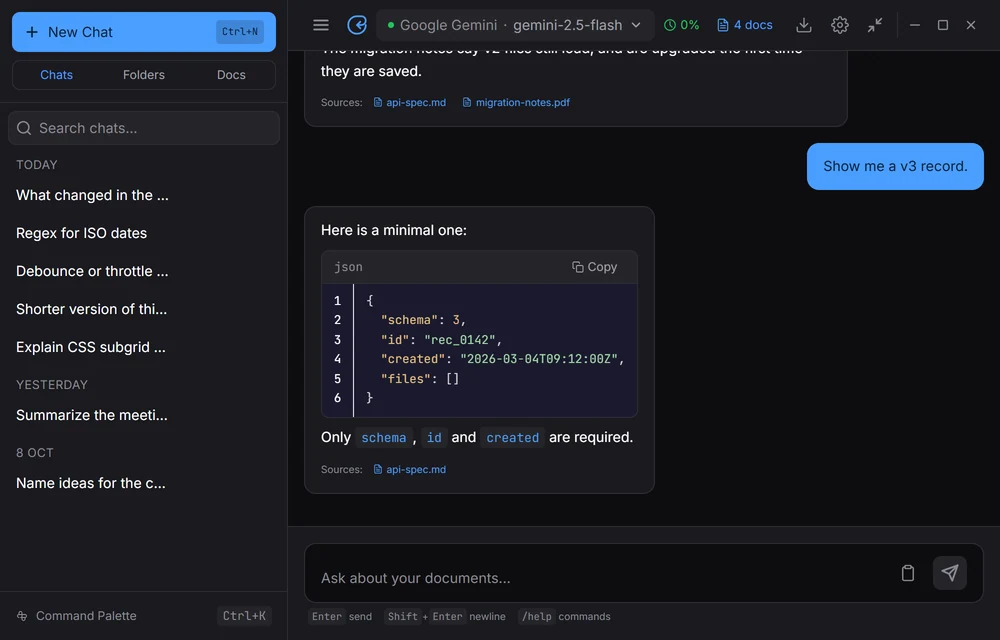Screen dimensions: 1000x640
Task: Click the 'json' language label
Action: tap(348, 267)
